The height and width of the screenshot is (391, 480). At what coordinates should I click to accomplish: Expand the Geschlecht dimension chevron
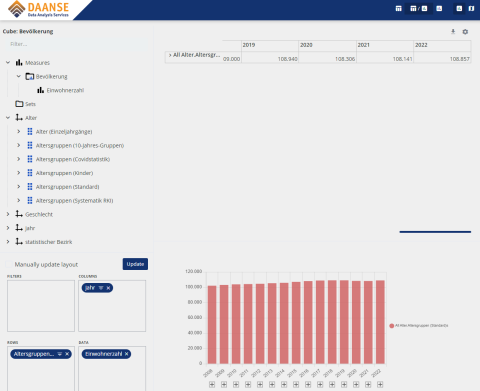pyautogui.click(x=8, y=214)
